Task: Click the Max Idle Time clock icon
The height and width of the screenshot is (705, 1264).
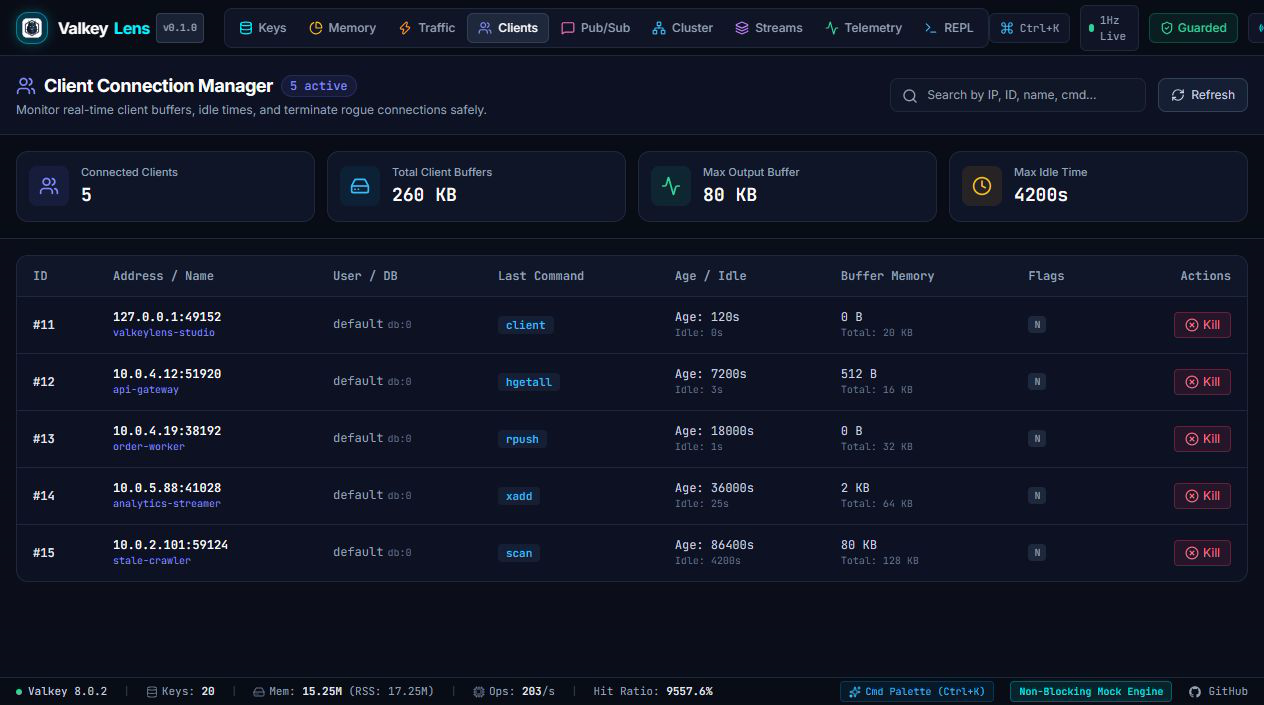Action: click(982, 186)
